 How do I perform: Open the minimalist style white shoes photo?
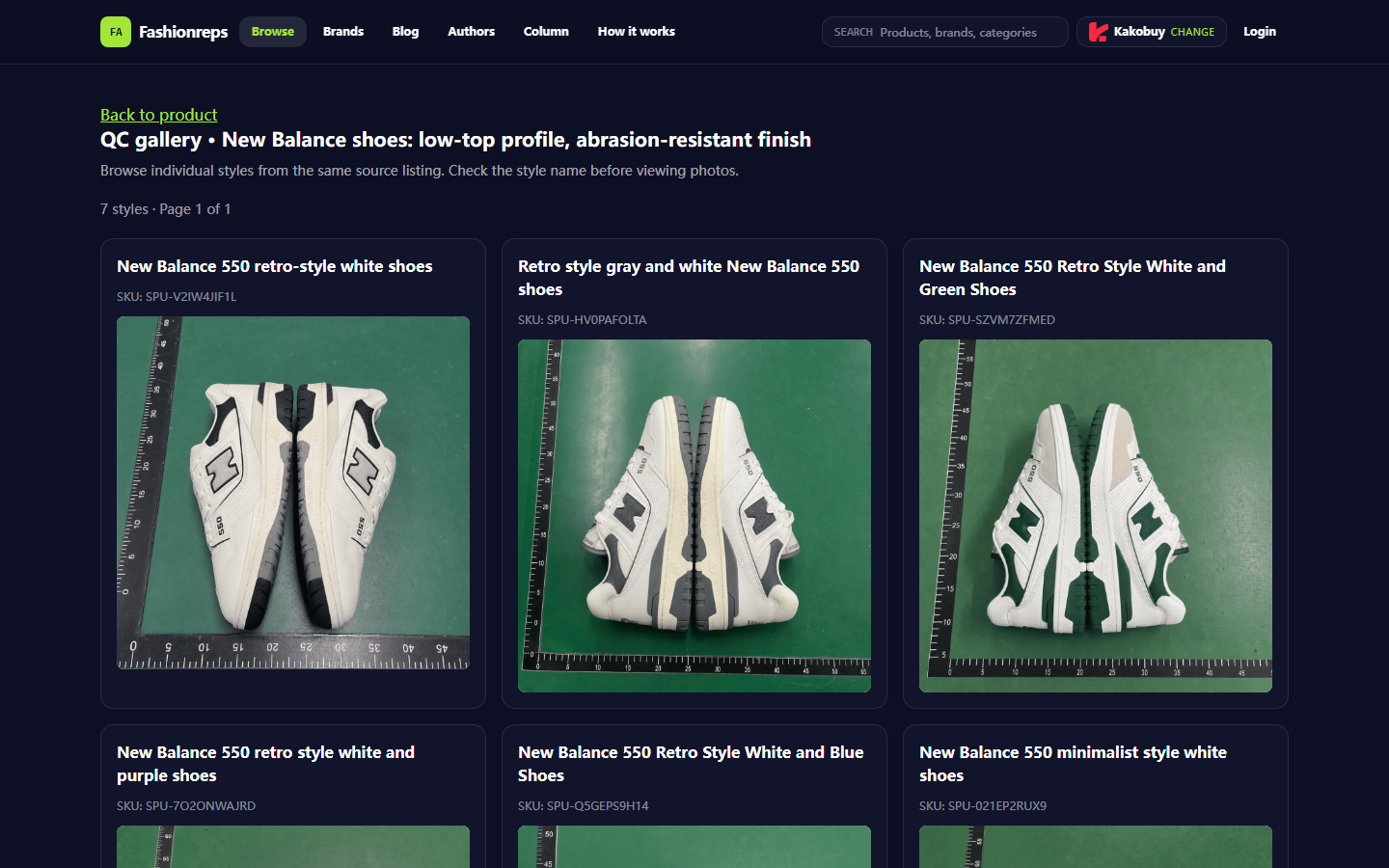(x=1096, y=847)
